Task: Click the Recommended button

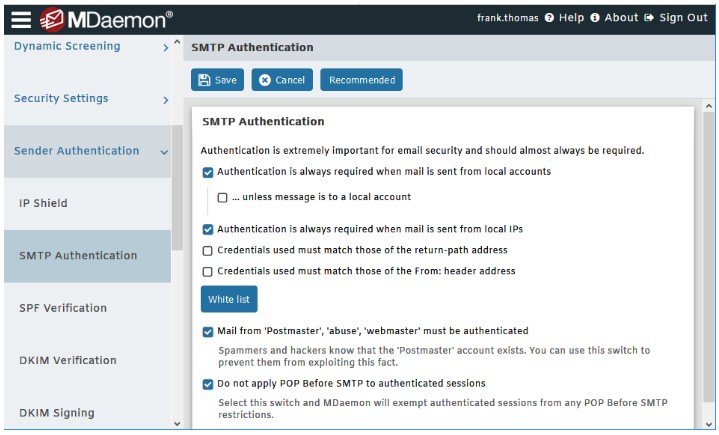Action: coord(361,80)
